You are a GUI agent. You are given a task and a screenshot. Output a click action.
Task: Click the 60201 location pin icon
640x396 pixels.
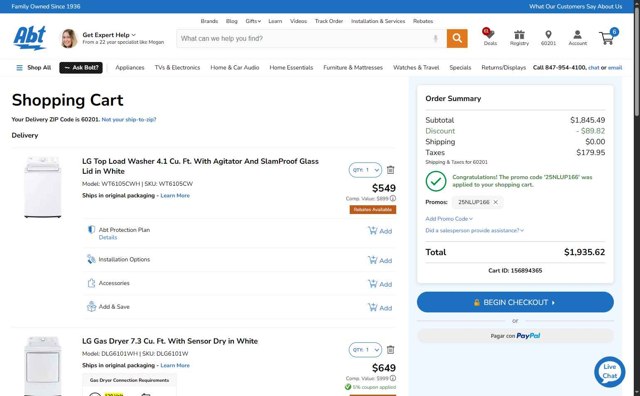click(548, 37)
